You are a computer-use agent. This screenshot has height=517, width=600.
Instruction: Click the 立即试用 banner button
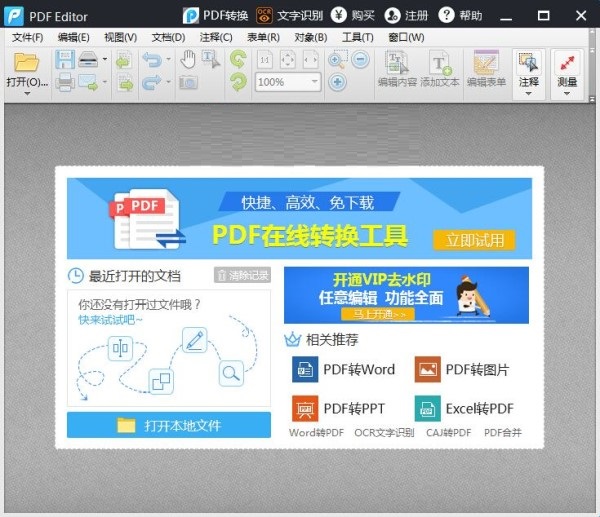(474, 240)
